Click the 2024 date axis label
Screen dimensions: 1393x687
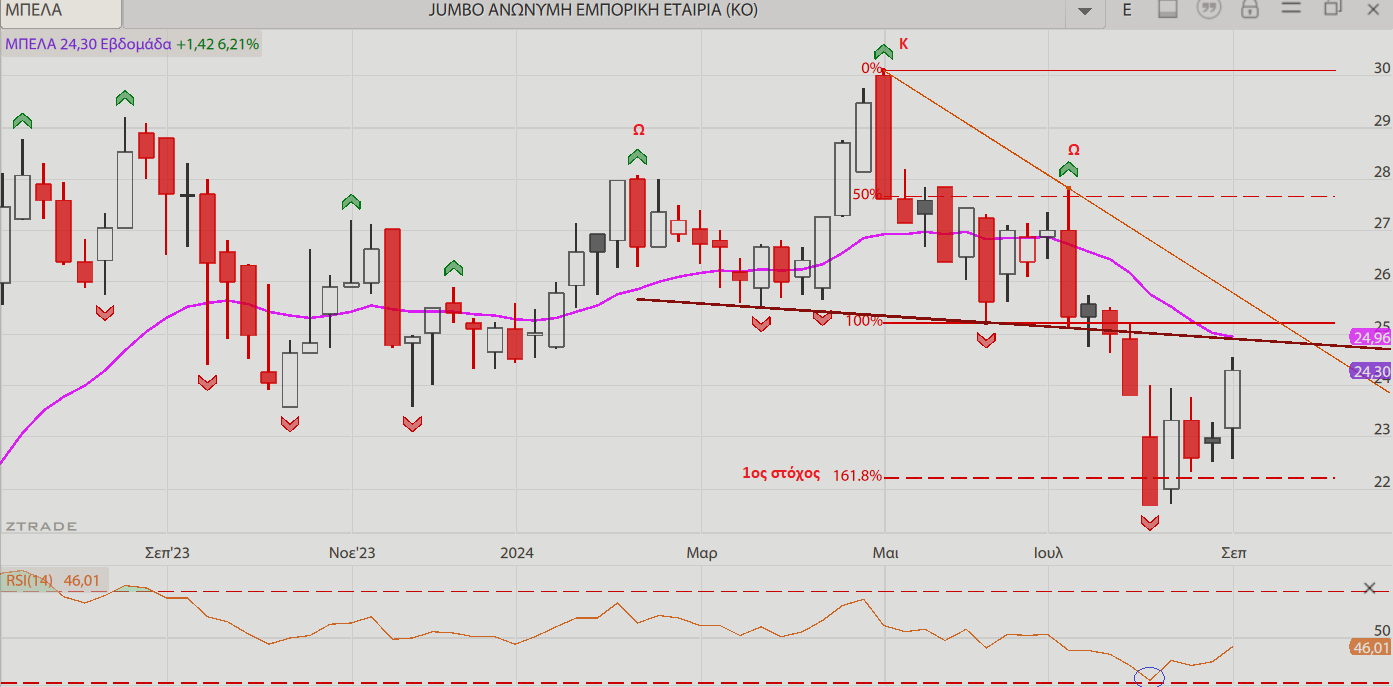click(x=517, y=553)
